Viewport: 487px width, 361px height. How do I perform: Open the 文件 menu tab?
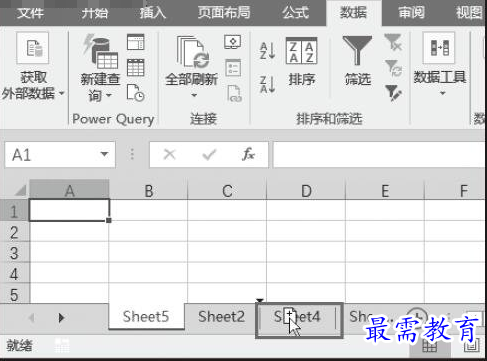[x=30, y=13]
